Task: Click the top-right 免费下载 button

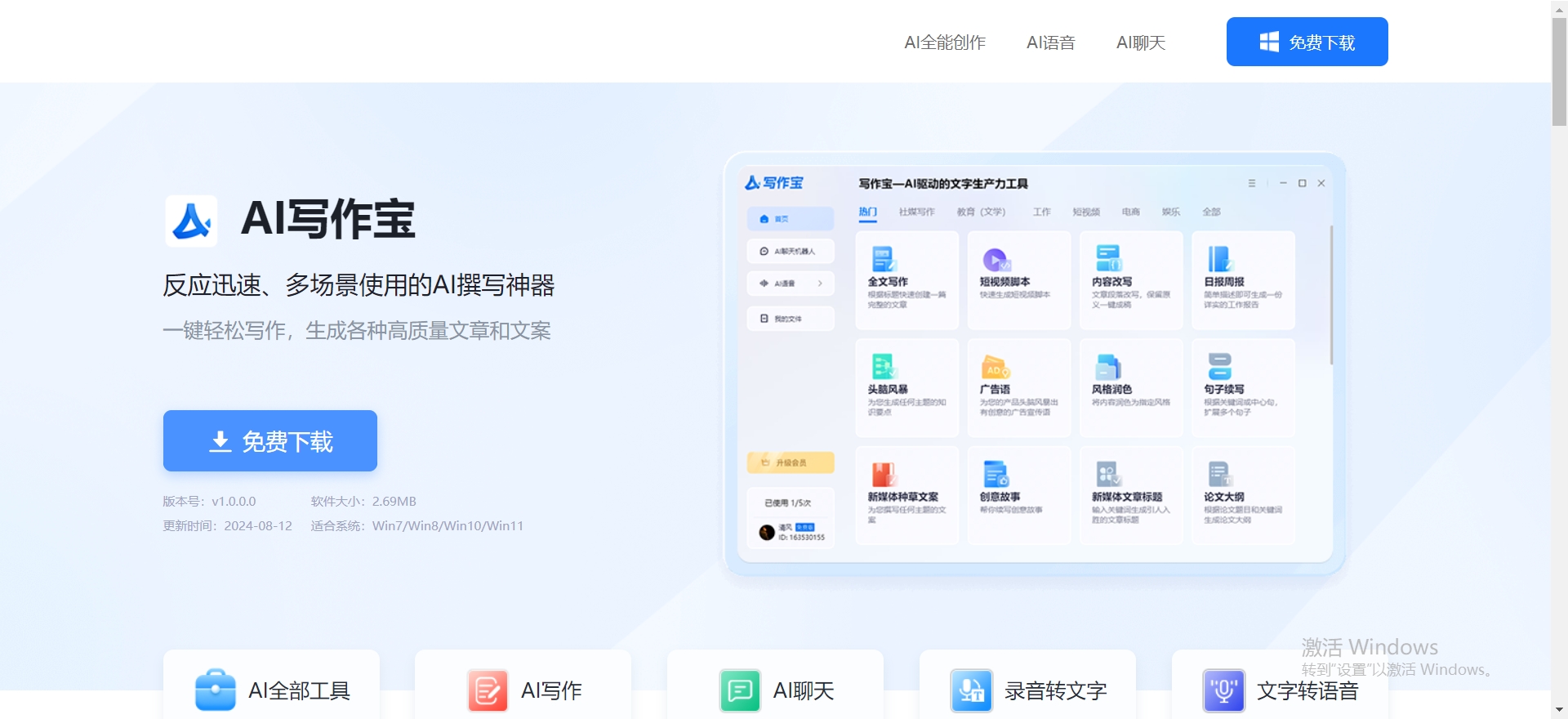Action: 1307,42
